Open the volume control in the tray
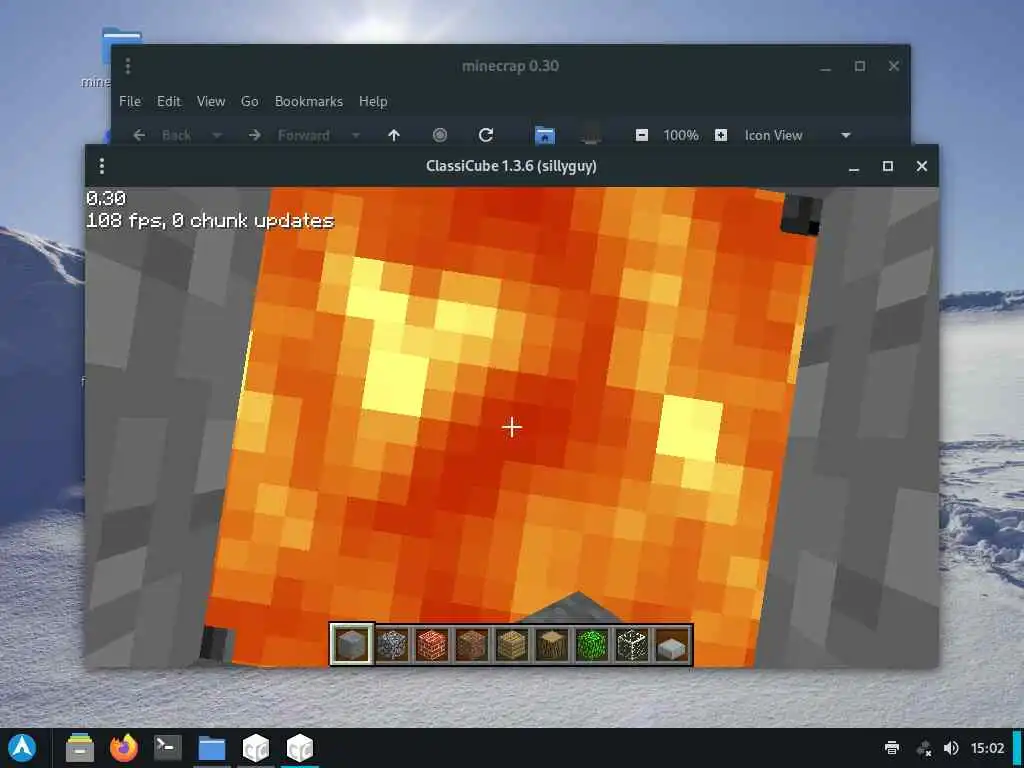 [952, 748]
